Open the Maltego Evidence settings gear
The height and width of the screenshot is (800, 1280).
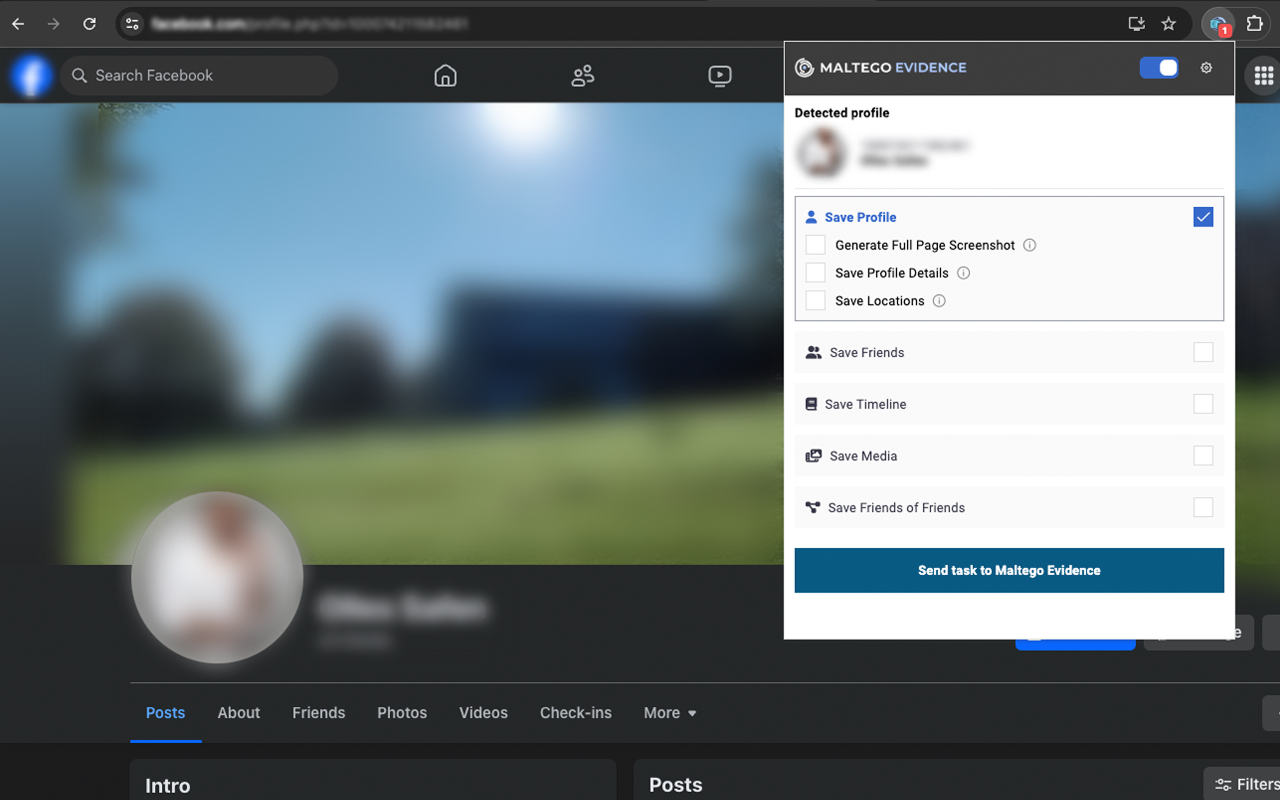[x=1206, y=67]
